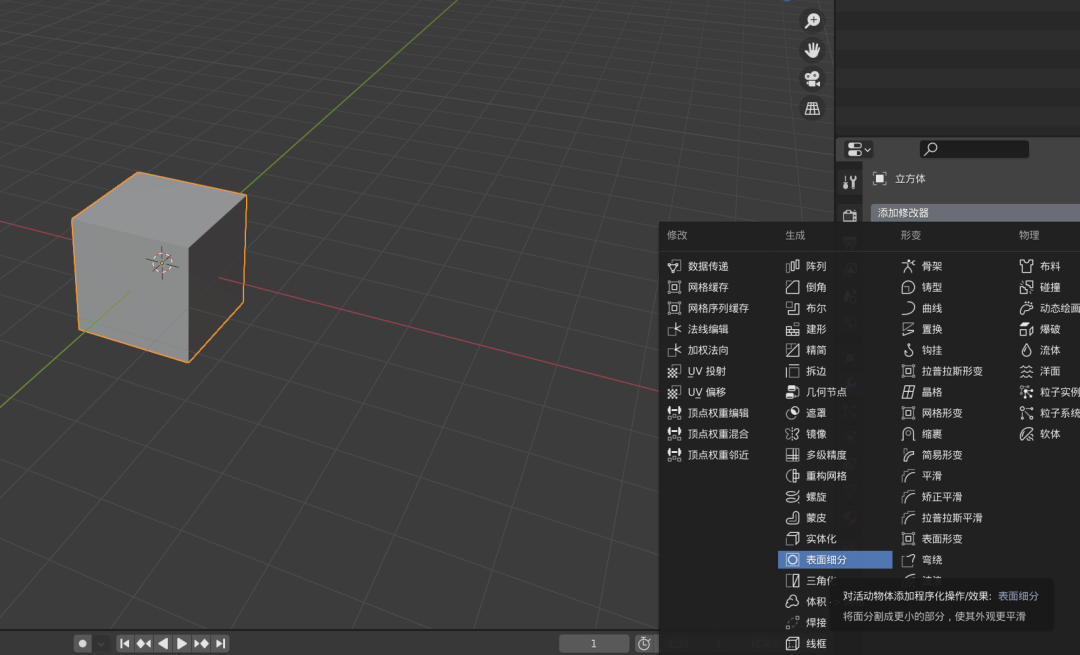Screen dimensions: 1080x655
Task: Open the editor type dropdown in properties
Action: click(859, 149)
